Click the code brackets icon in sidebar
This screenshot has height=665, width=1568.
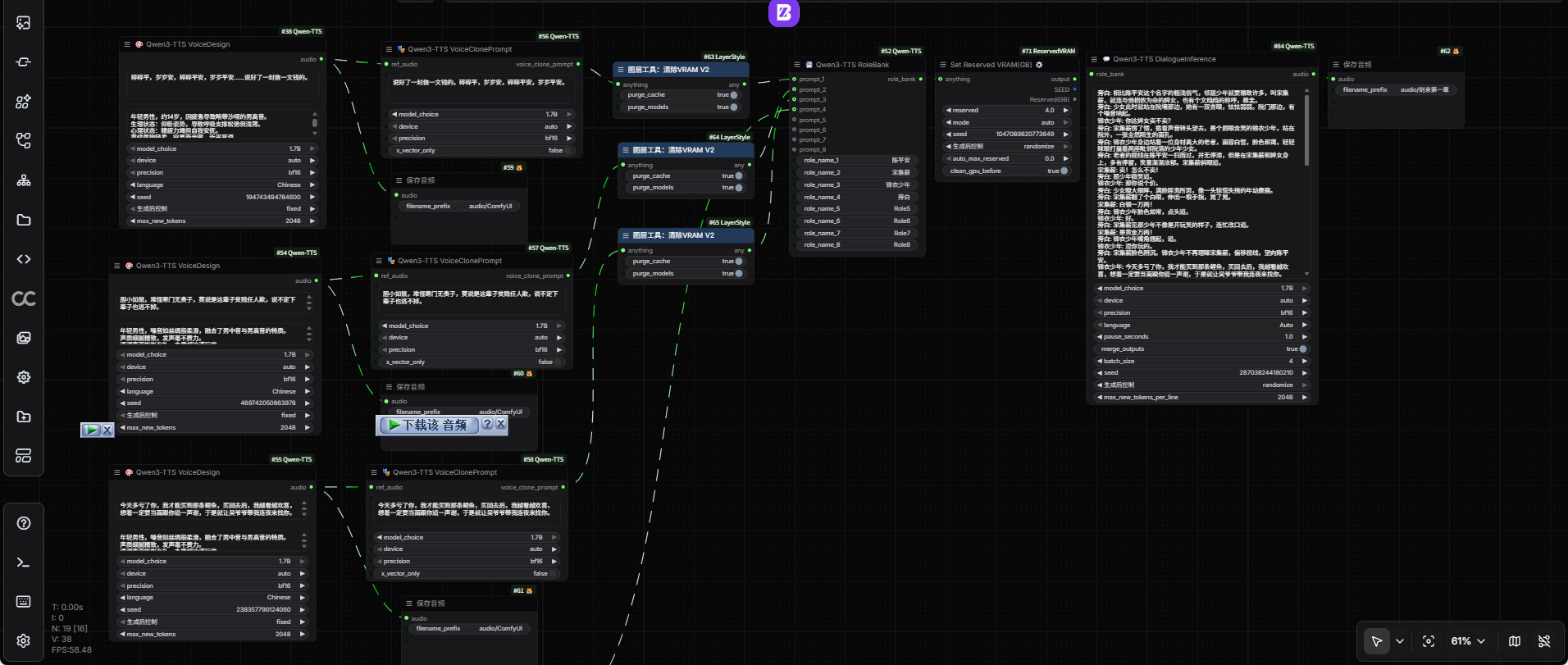click(x=24, y=259)
